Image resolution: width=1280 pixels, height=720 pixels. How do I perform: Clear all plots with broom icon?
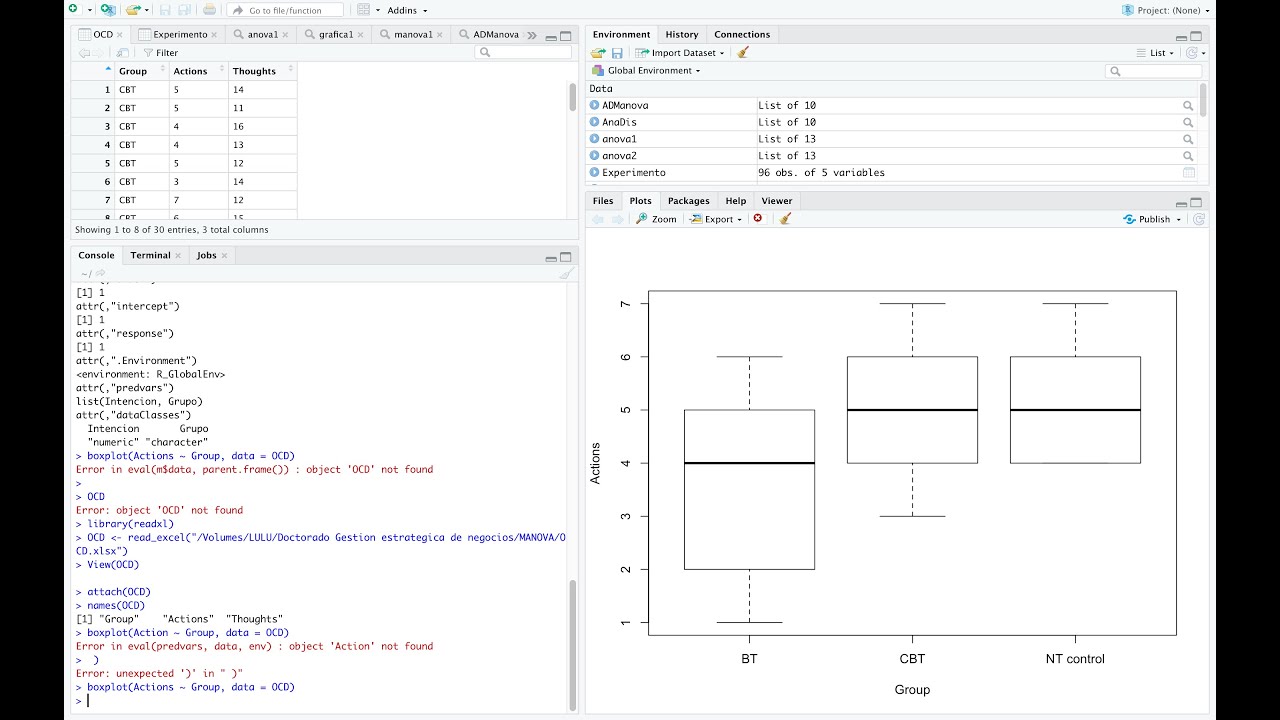click(x=785, y=219)
